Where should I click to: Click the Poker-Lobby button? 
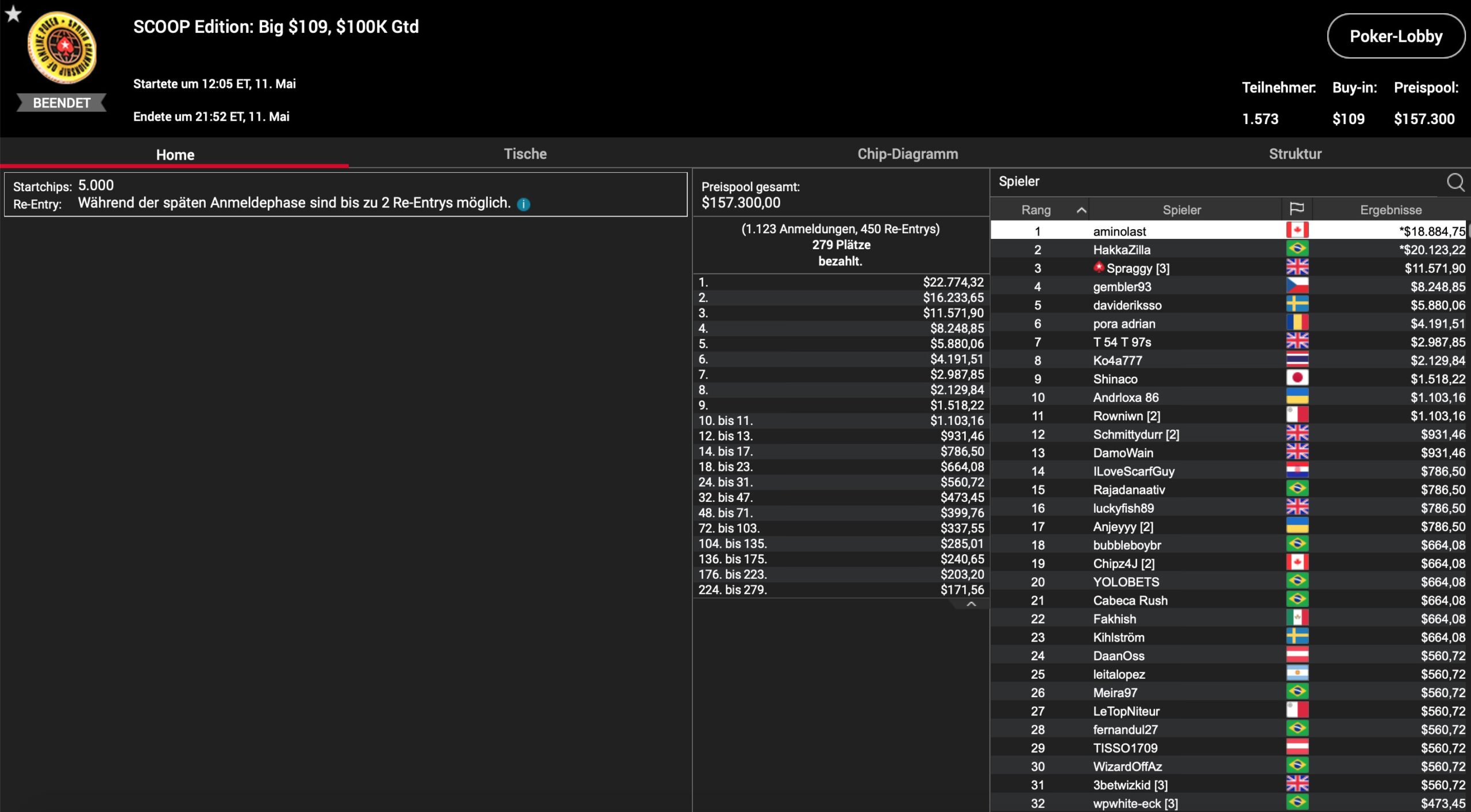[1395, 36]
